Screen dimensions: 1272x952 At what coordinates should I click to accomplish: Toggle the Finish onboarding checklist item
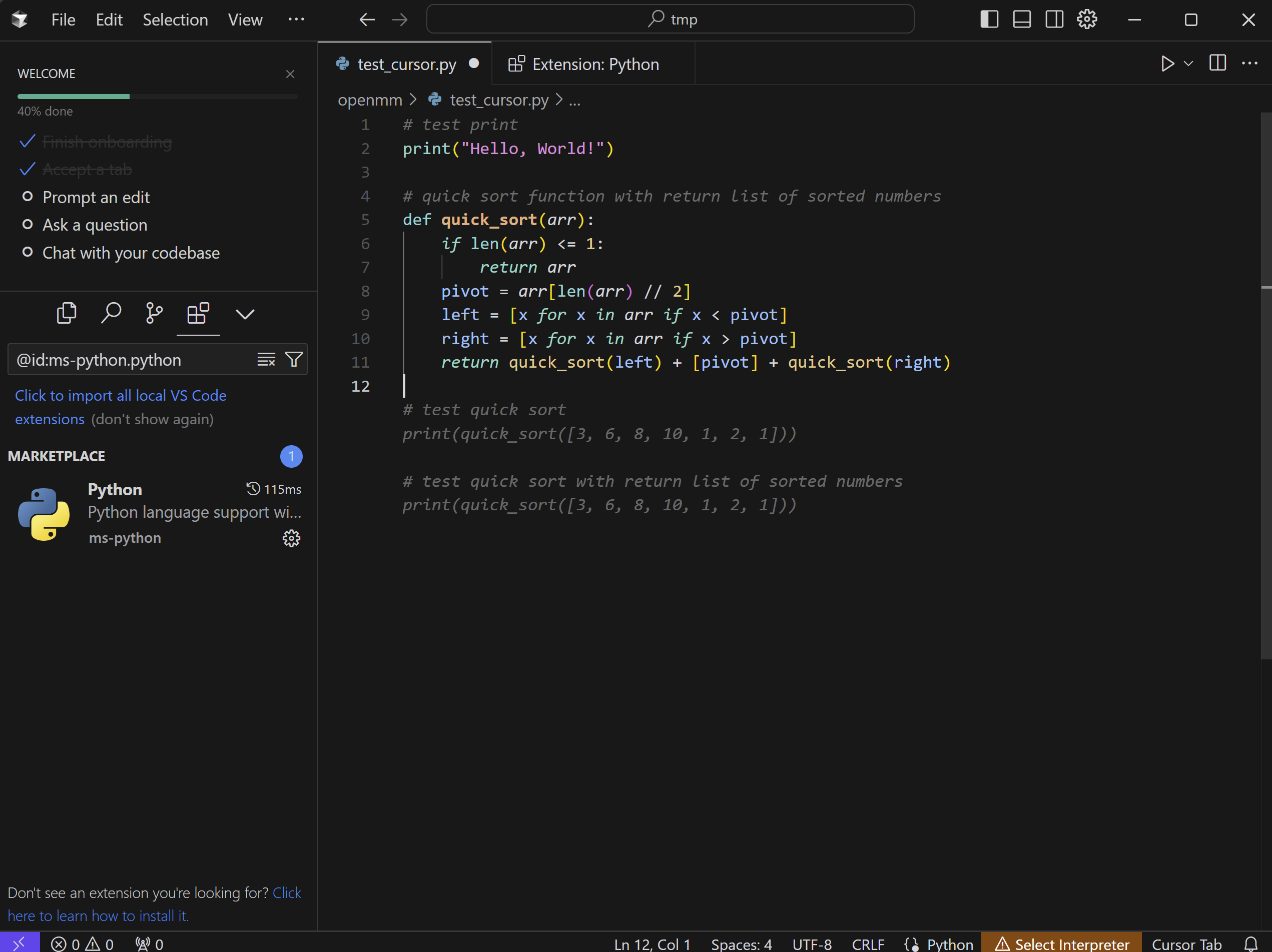(x=96, y=142)
